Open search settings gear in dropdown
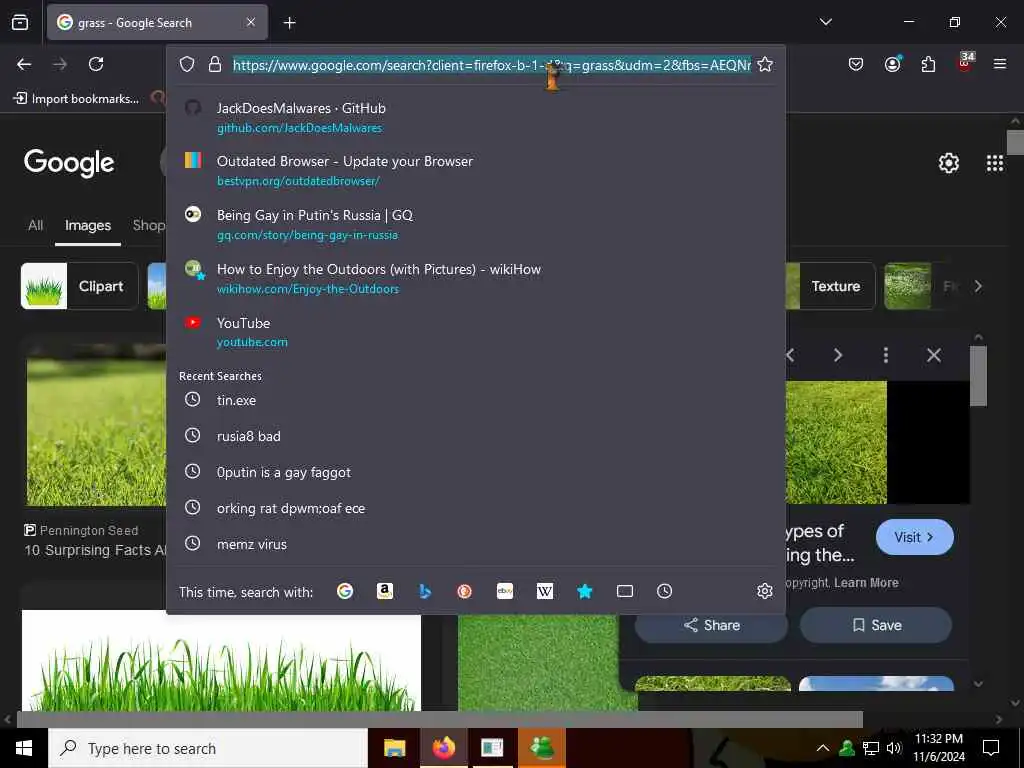The height and width of the screenshot is (768, 1024). 765,591
